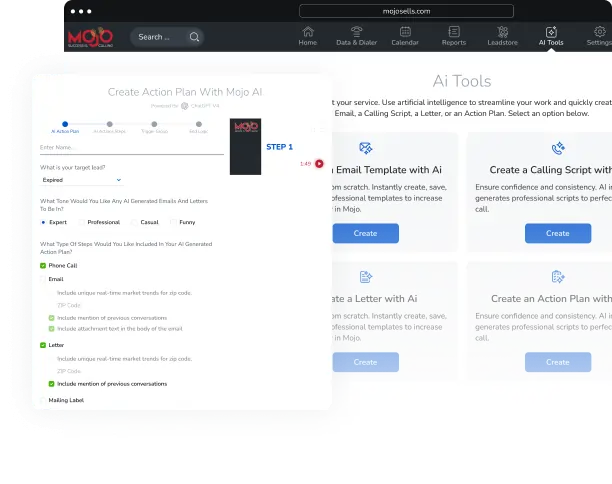Toggle Letter's previous conversations mention checkbox
Viewport: 612px width, 484px height.
click(x=51, y=384)
